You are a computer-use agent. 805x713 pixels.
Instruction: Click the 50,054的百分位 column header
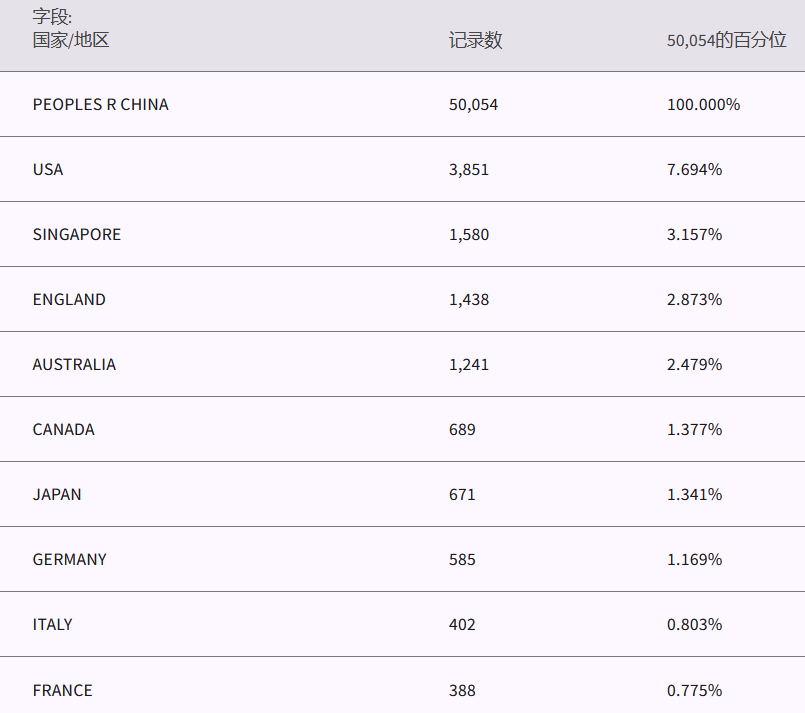726,40
